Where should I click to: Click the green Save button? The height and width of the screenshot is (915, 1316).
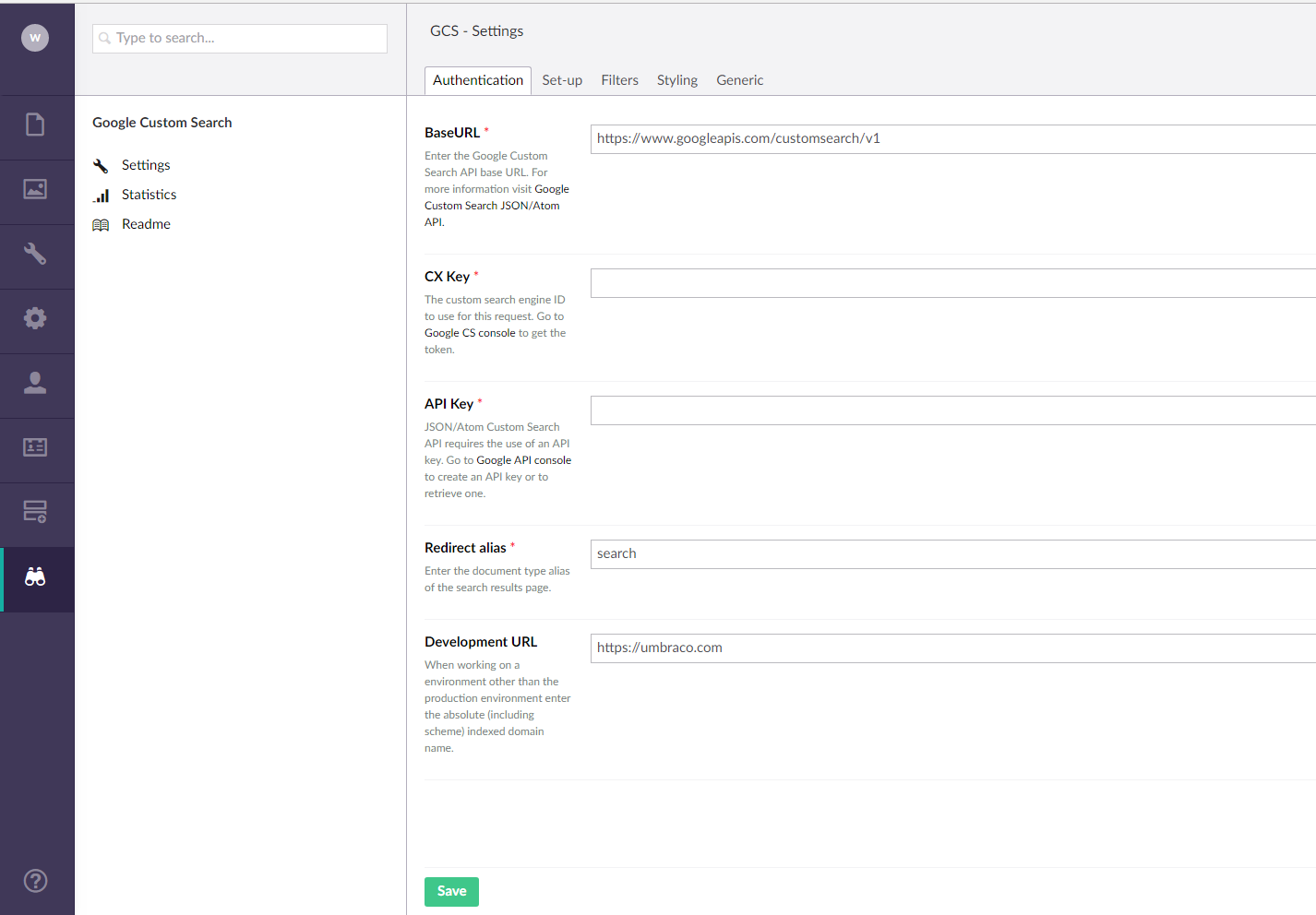(x=451, y=891)
